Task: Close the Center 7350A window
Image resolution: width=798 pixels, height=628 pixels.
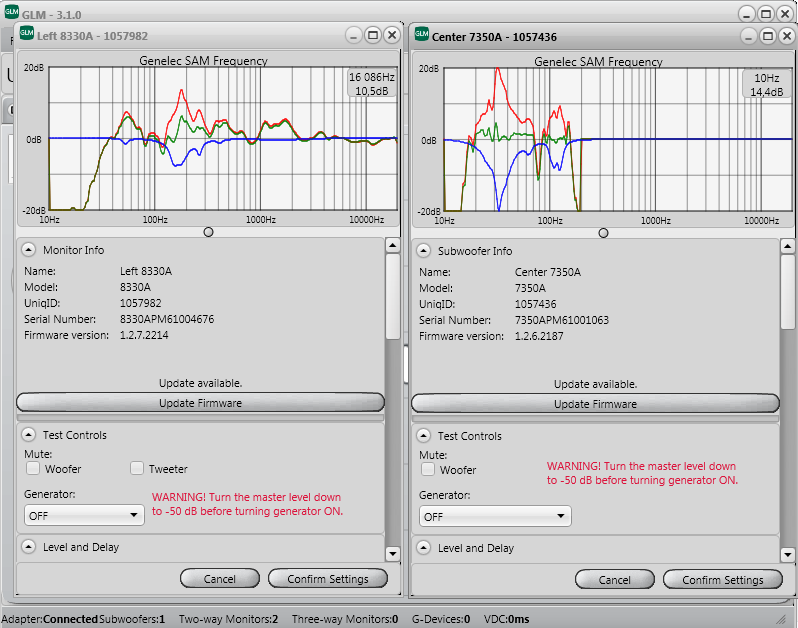Action: [787, 36]
